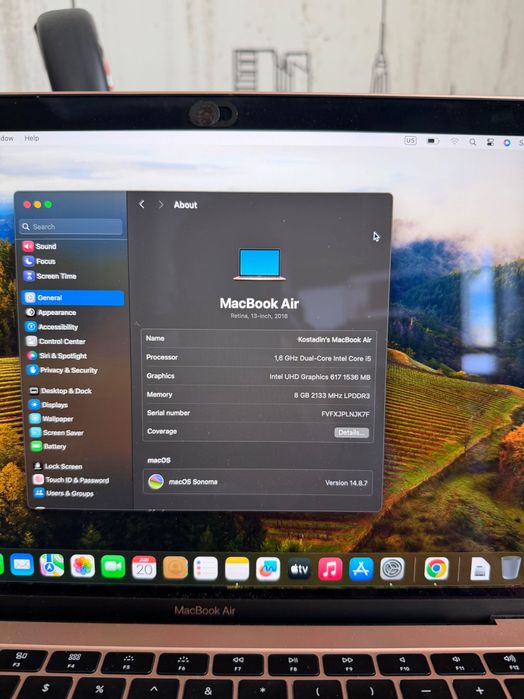Open FaceTime from the Dock
524x699 pixels.
click(x=113, y=567)
